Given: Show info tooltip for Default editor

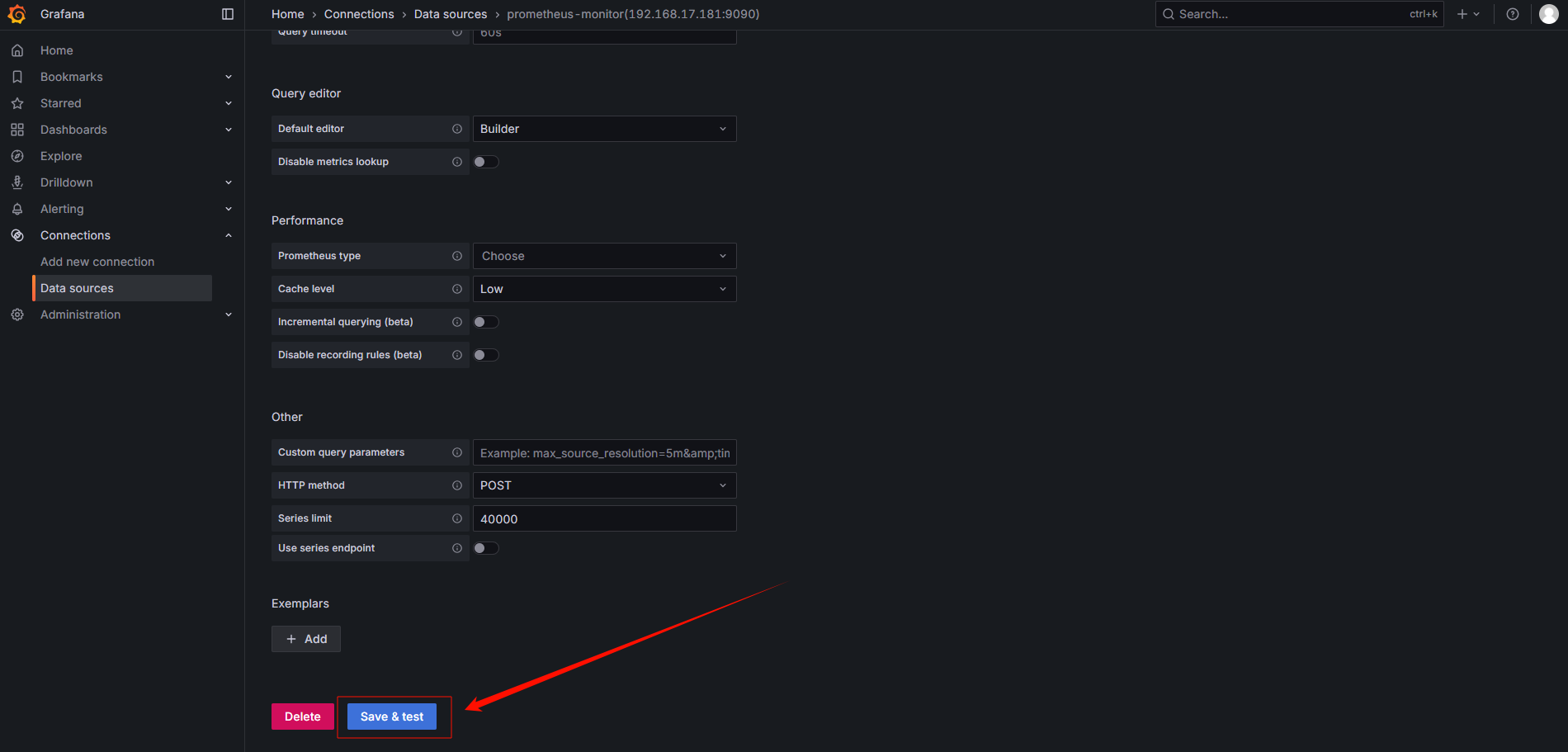Looking at the screenshot, I should (x=457, y=129).
